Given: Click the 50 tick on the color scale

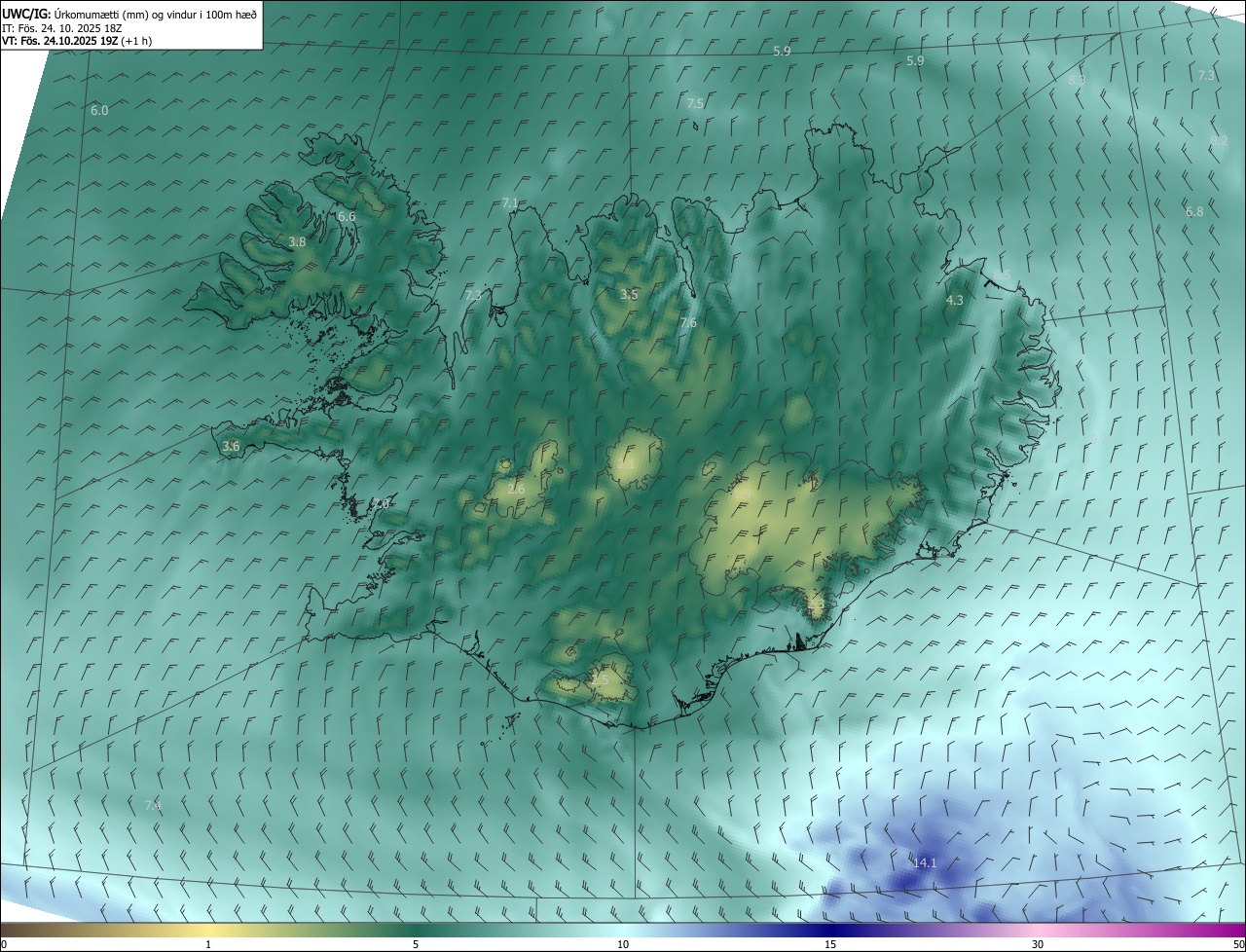Looking at the screenshot, I should tap(1238, 944).
